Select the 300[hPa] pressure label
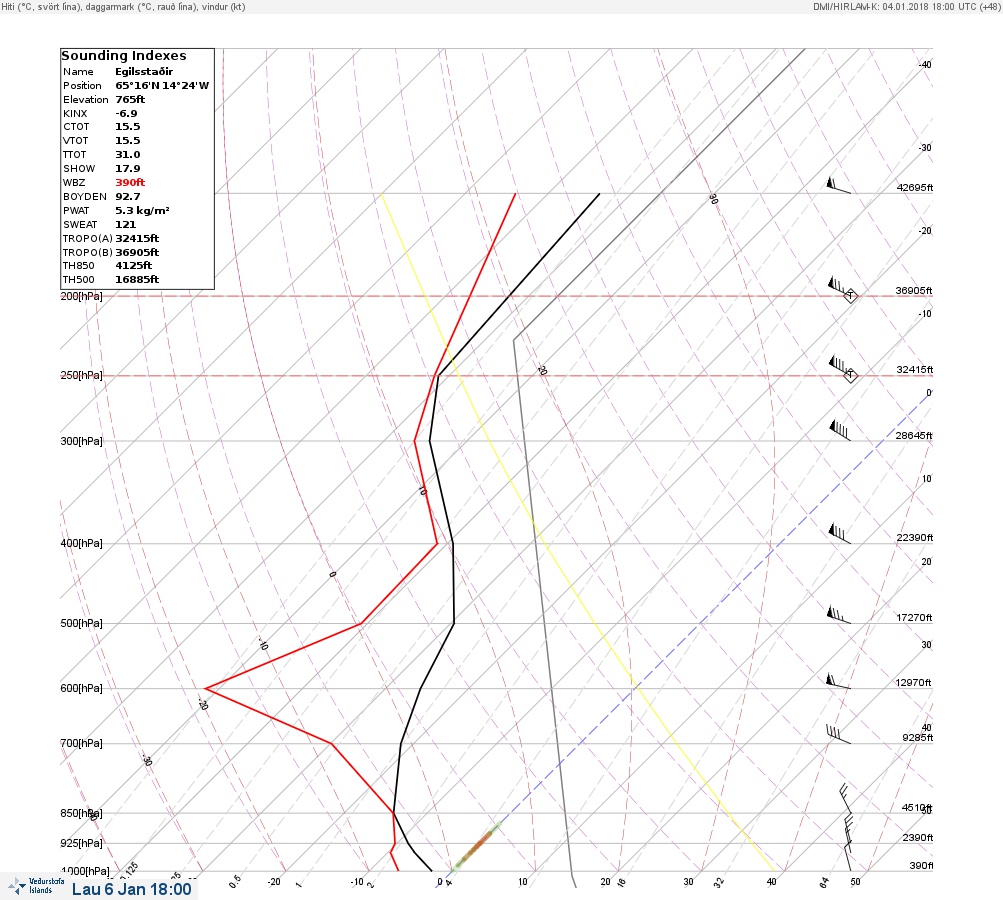1003x900 pixels. [81, 441]
